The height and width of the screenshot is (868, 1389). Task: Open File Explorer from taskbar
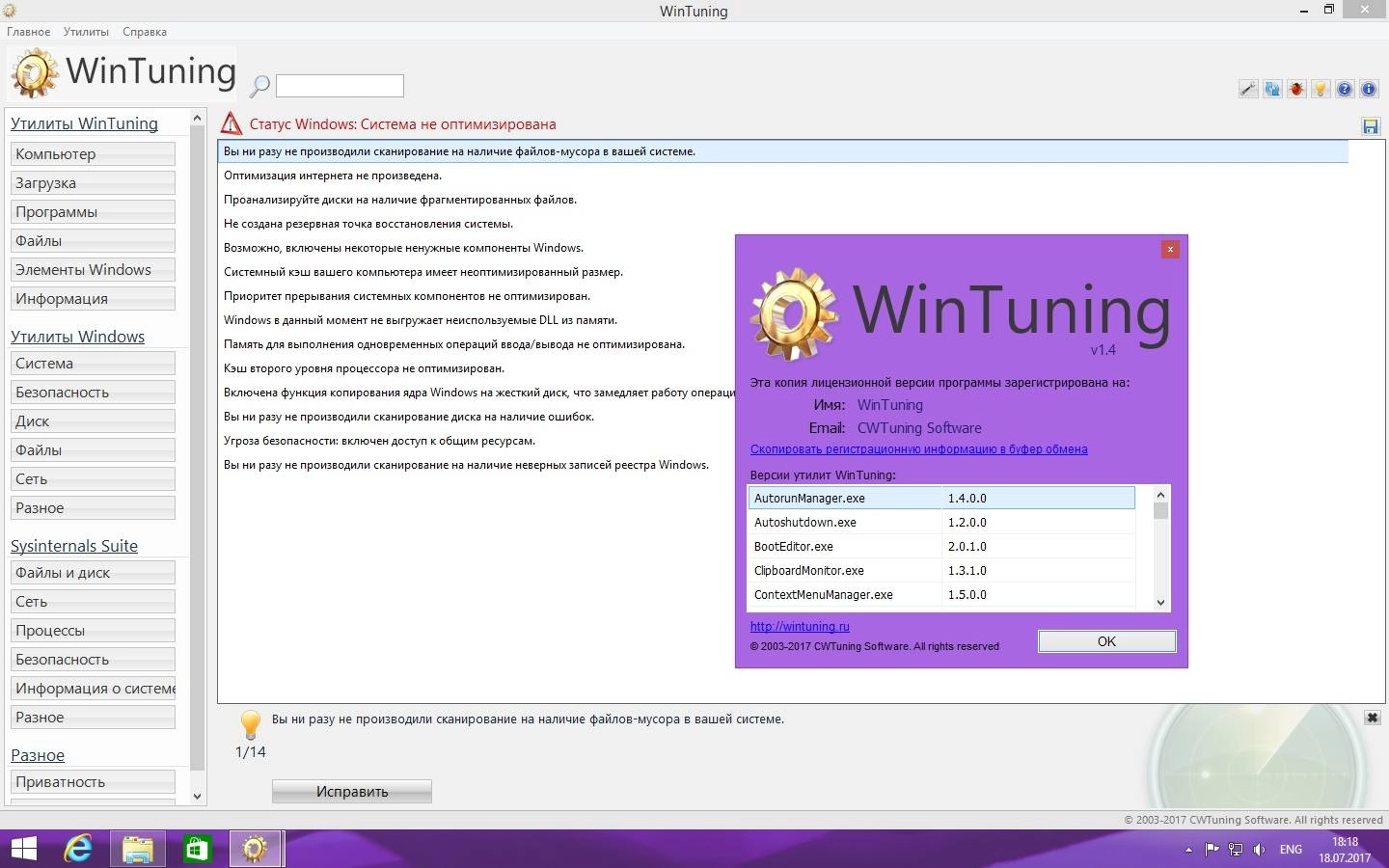pyautogui.click(x=138, y=849)
